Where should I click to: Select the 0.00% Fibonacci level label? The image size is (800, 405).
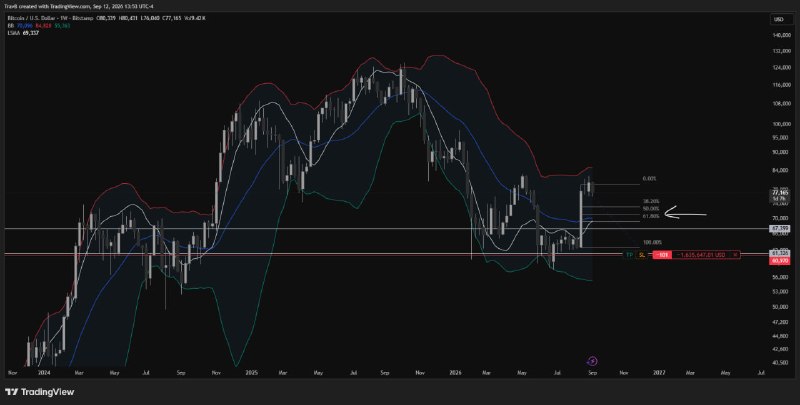pyautogui.click(x=649, y=179)
